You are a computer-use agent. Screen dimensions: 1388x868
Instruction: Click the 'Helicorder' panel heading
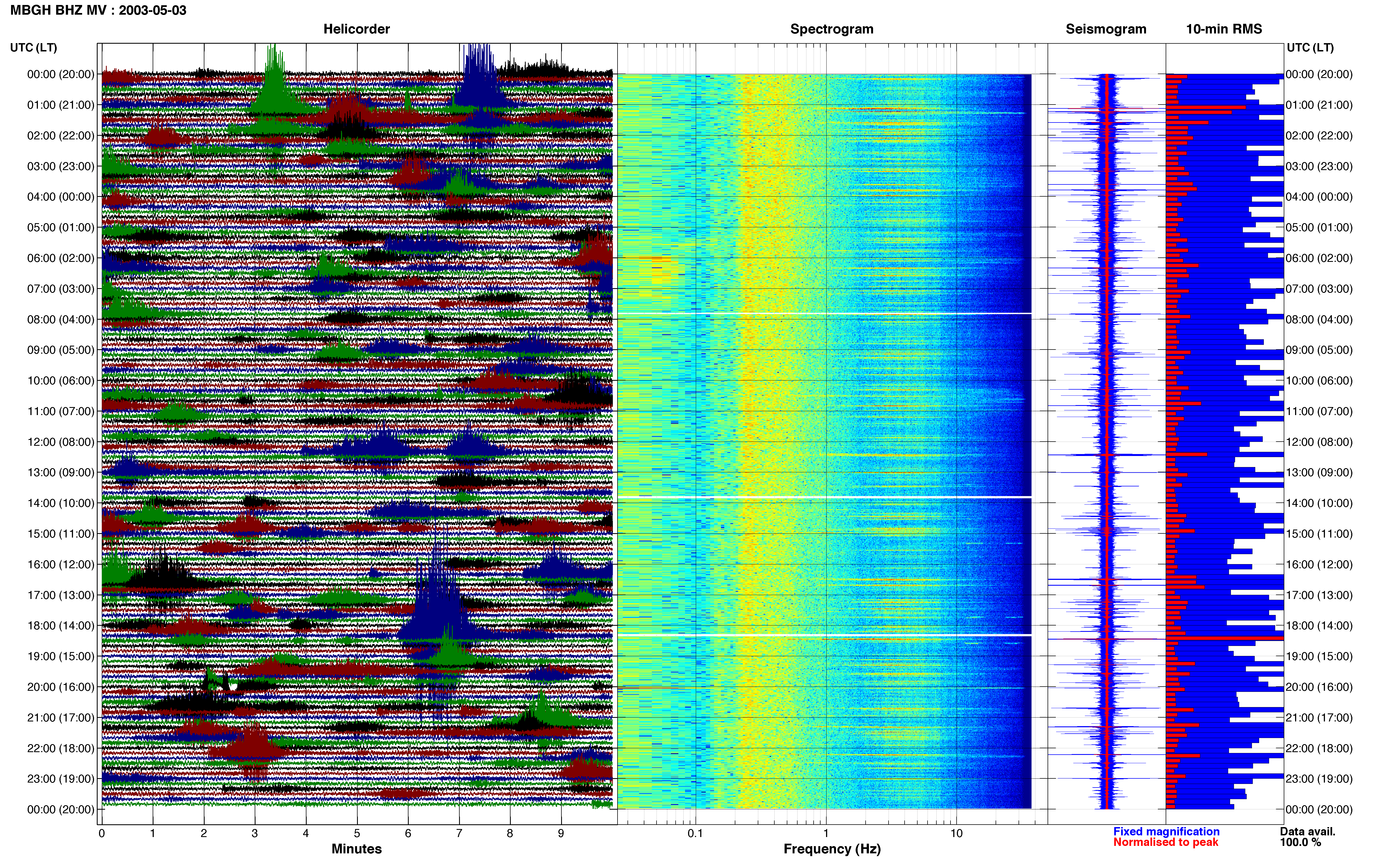coord(356,29)
